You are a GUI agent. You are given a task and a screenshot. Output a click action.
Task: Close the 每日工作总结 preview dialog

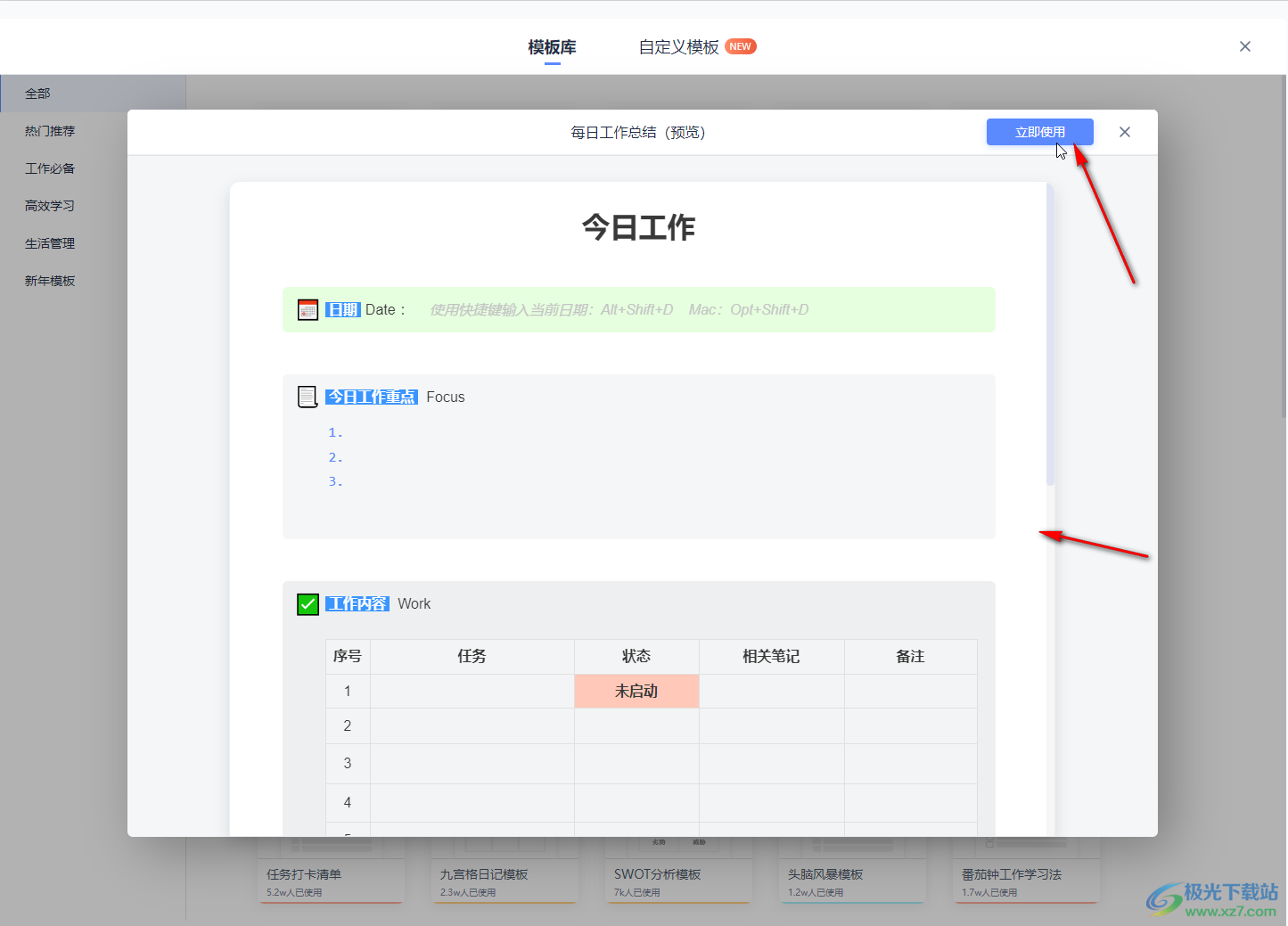tap(1125, 132)
